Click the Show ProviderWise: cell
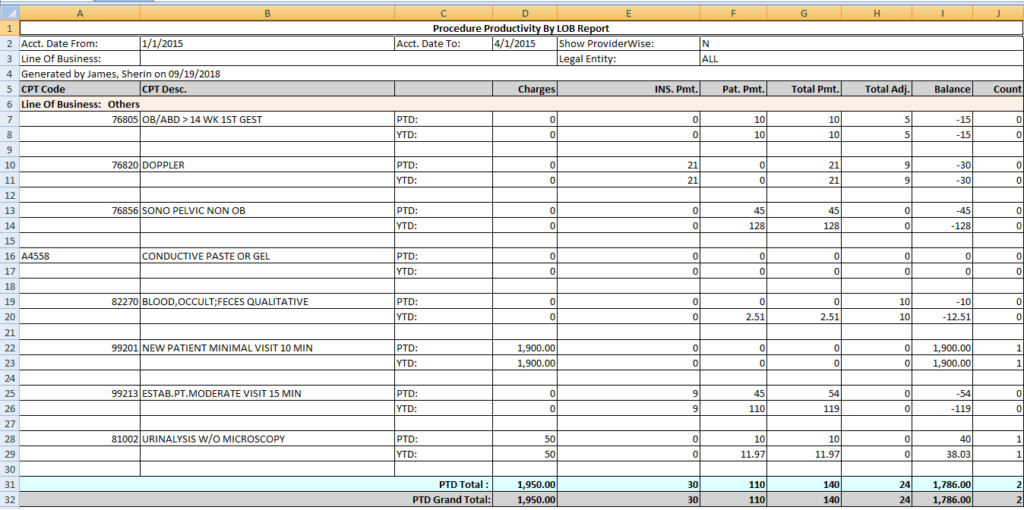This screenshot has height=510, width=1024. tap(628, 44)
